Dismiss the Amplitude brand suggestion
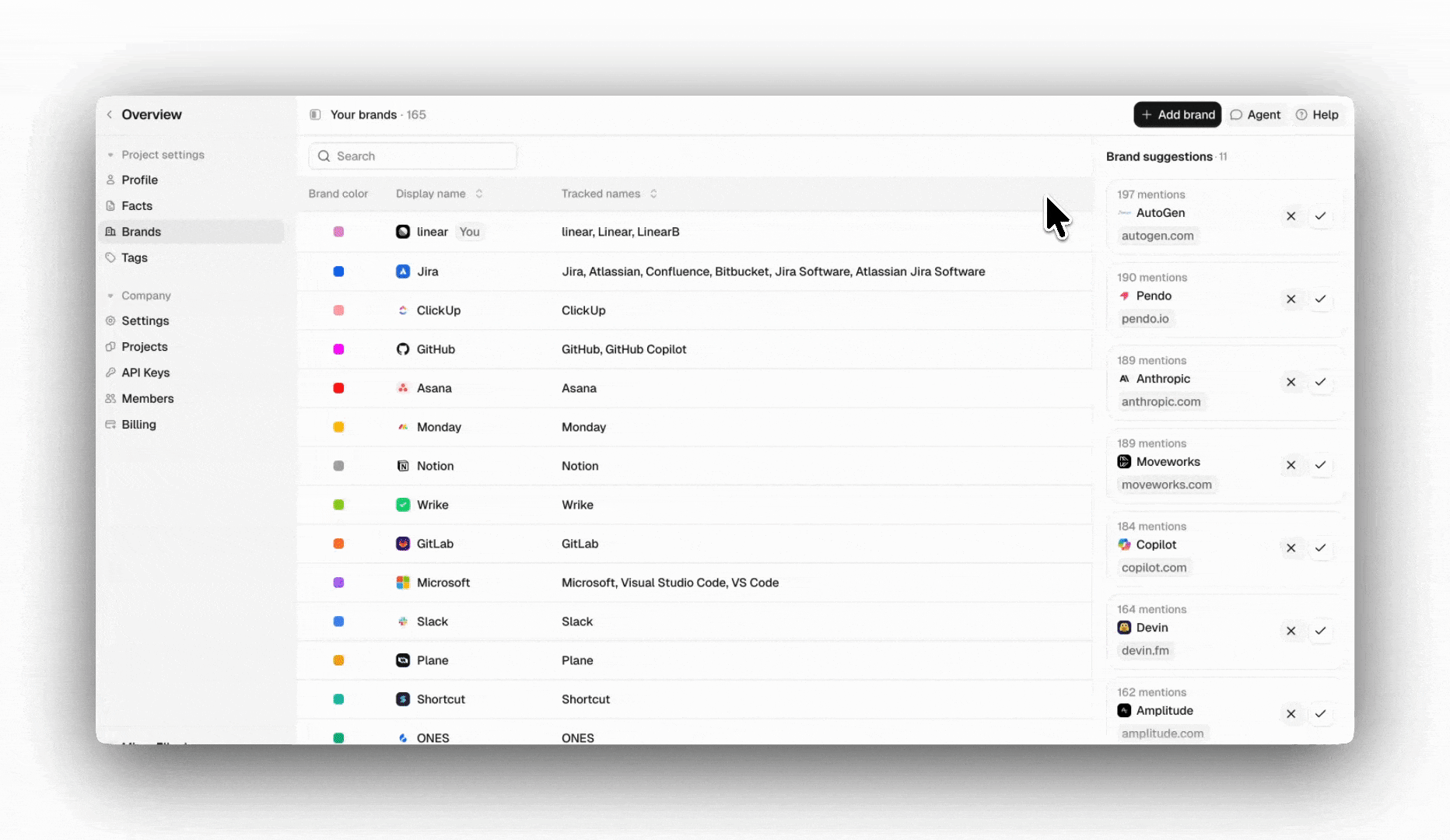The height and width of the screenshot is (840, 1450). pos(1291,714)
